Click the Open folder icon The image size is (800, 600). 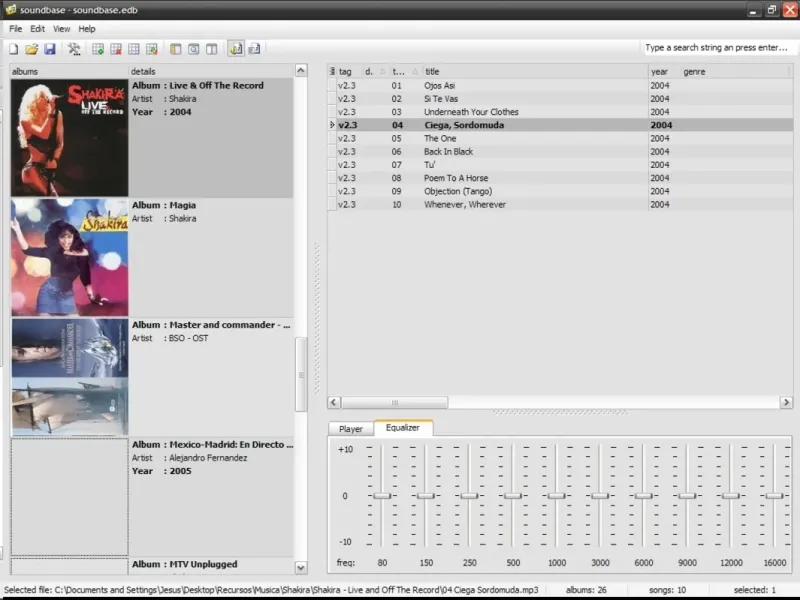coord(31,49)
